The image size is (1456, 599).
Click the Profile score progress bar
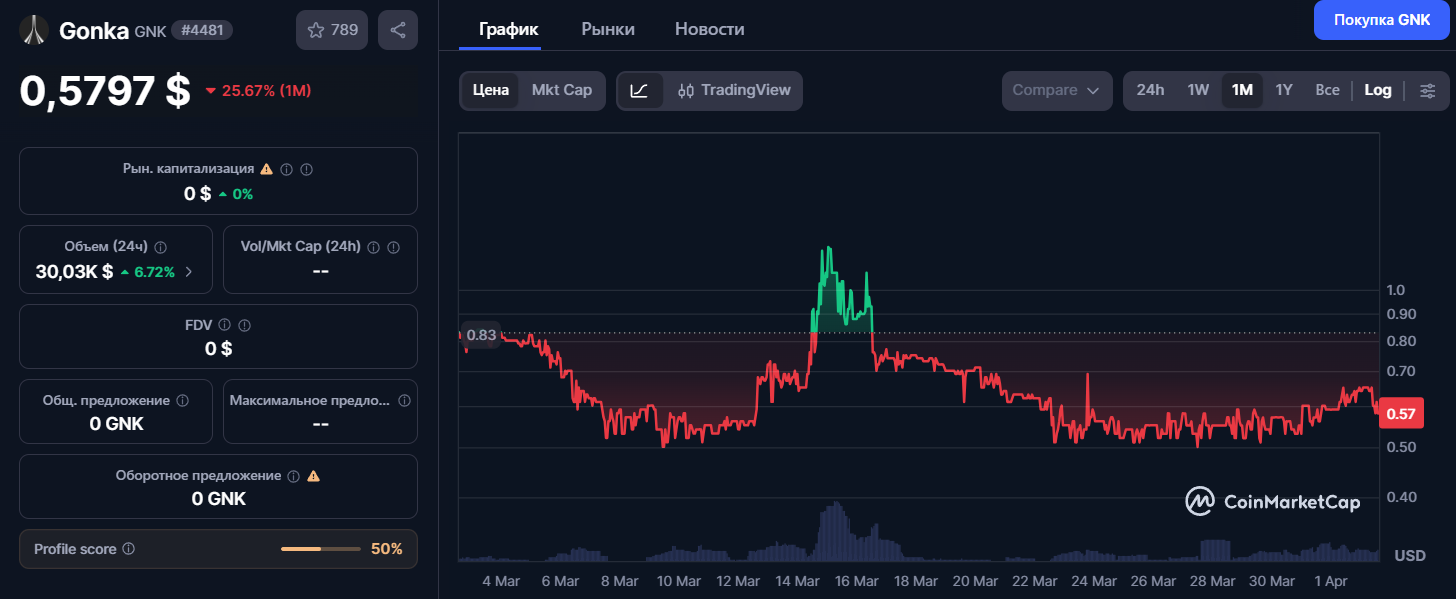coord(320,549)
